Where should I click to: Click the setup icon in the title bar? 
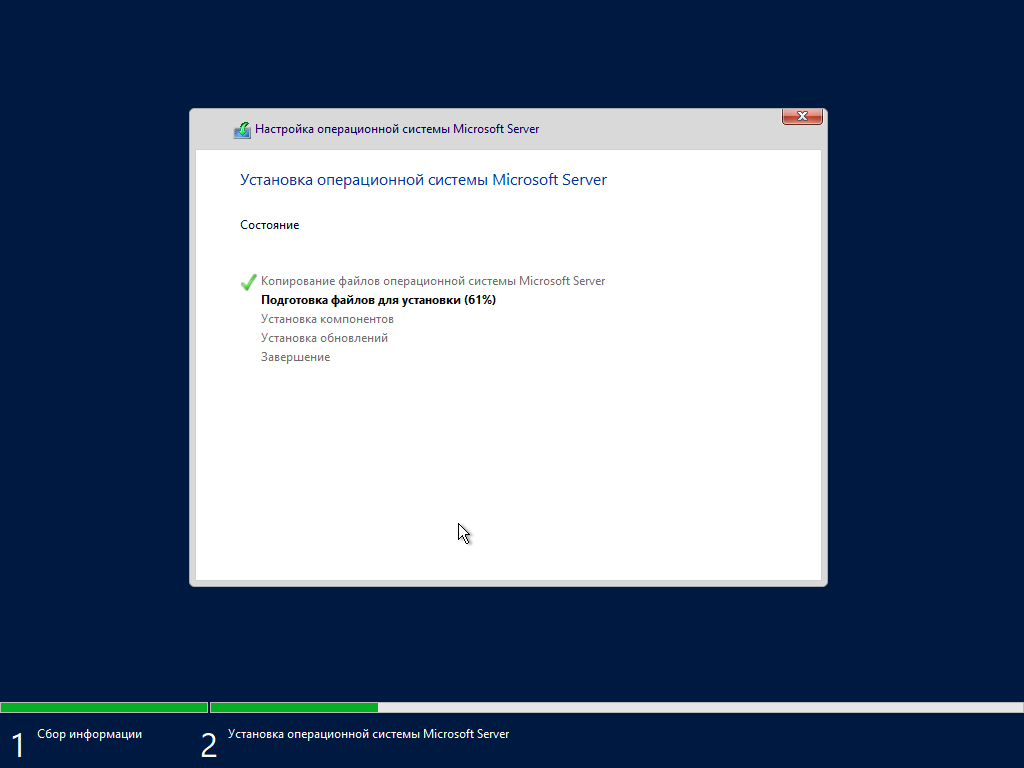(242, 130)
